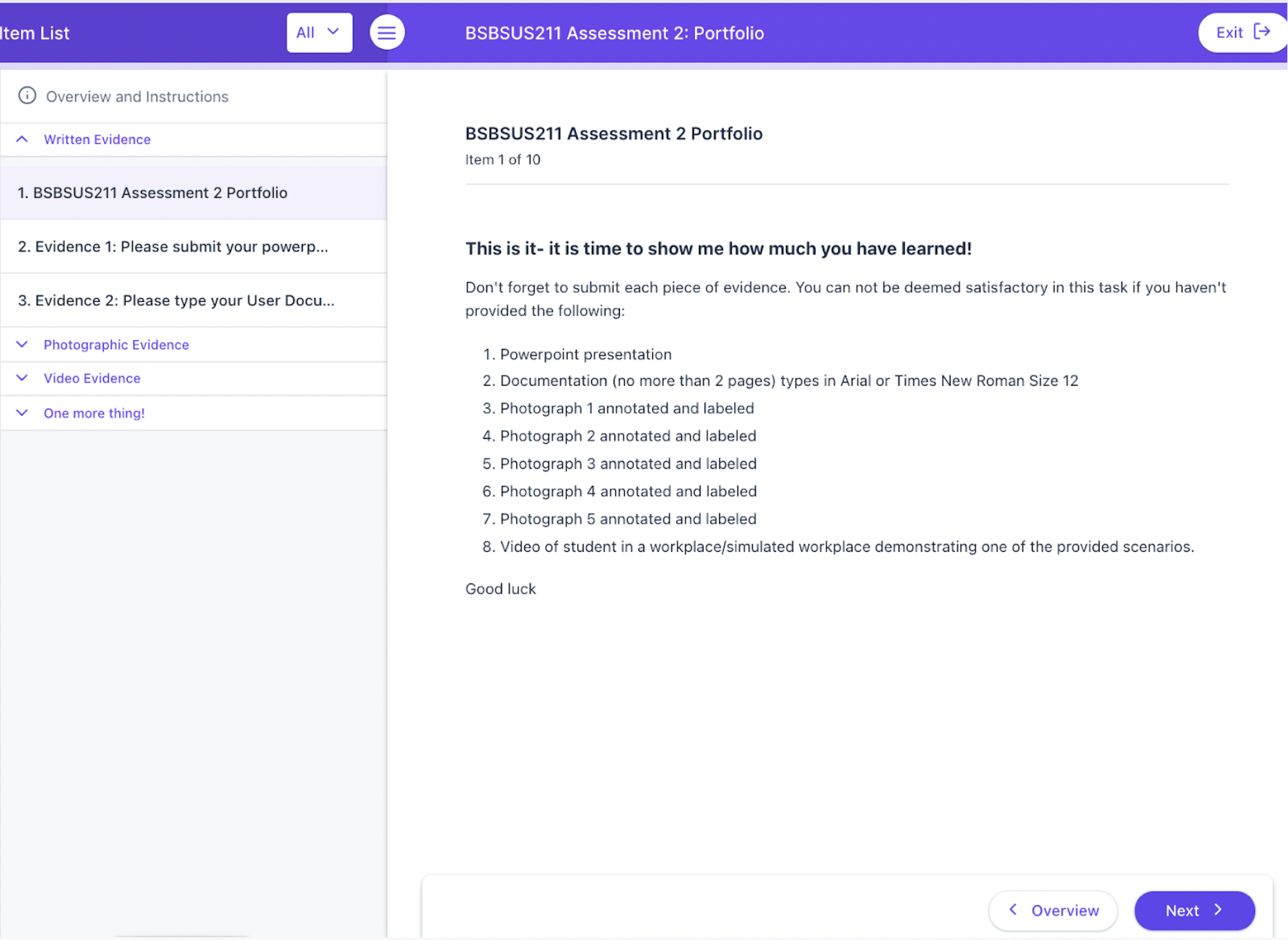This screenshot has width=1288, height=940.
Task: Return to Overview using bottom button
Action: [x=1053, y=910]
